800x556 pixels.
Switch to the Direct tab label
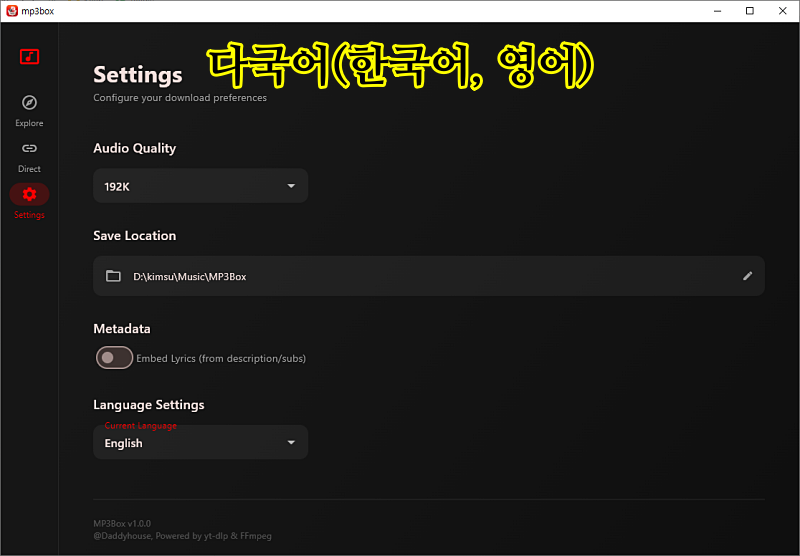click(x=29, y=169)
